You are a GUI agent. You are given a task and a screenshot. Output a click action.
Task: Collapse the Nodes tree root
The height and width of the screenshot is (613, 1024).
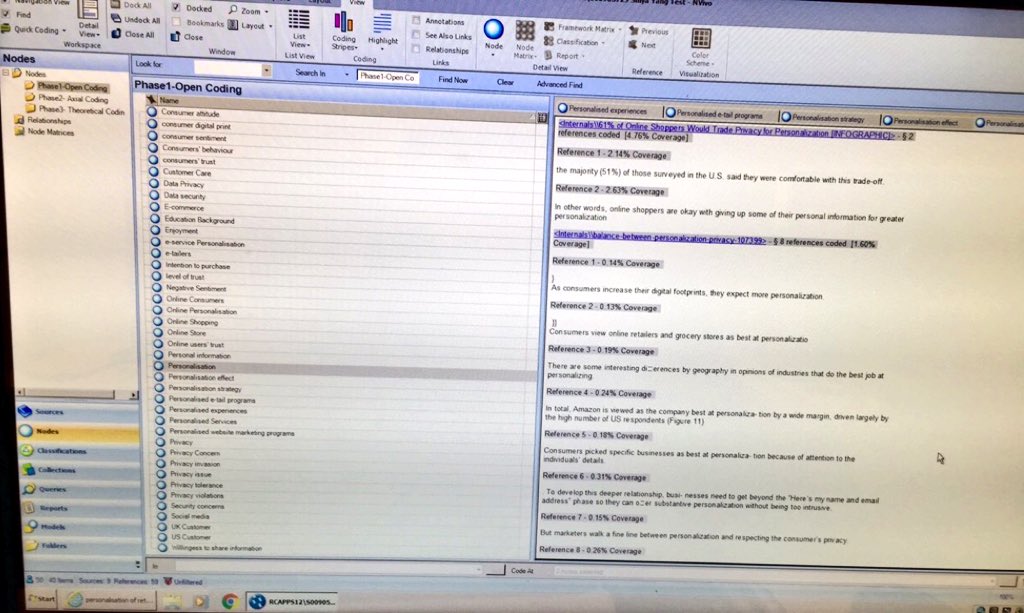click(6, 73)
